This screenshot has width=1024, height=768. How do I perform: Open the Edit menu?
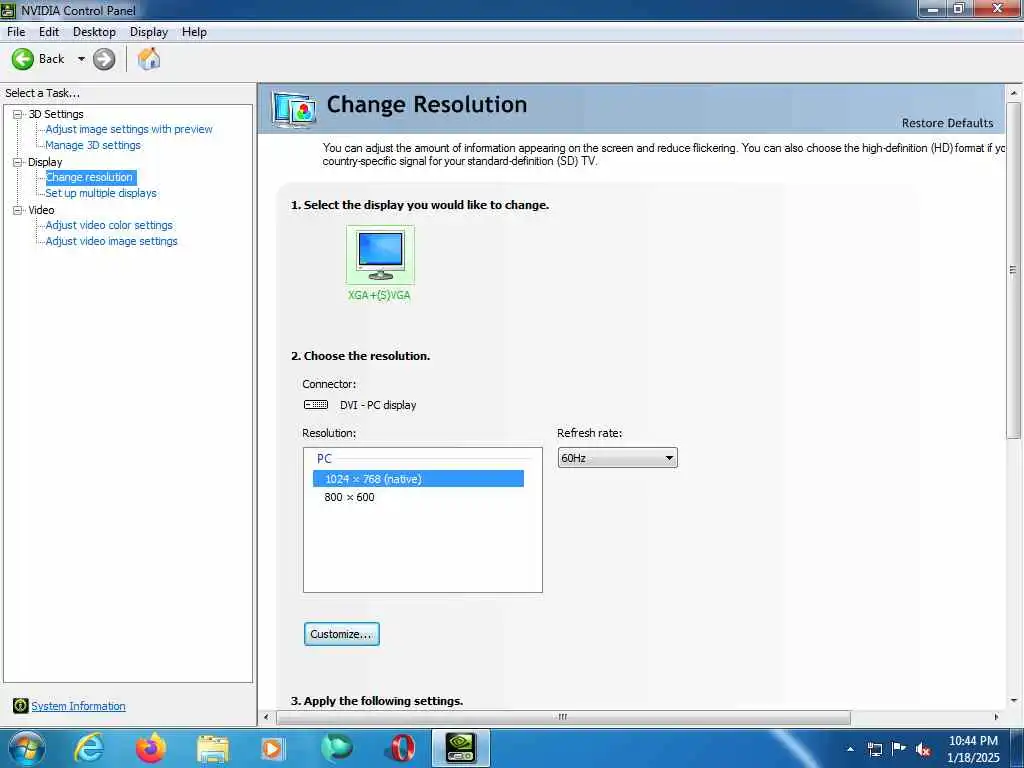point(49,32)
